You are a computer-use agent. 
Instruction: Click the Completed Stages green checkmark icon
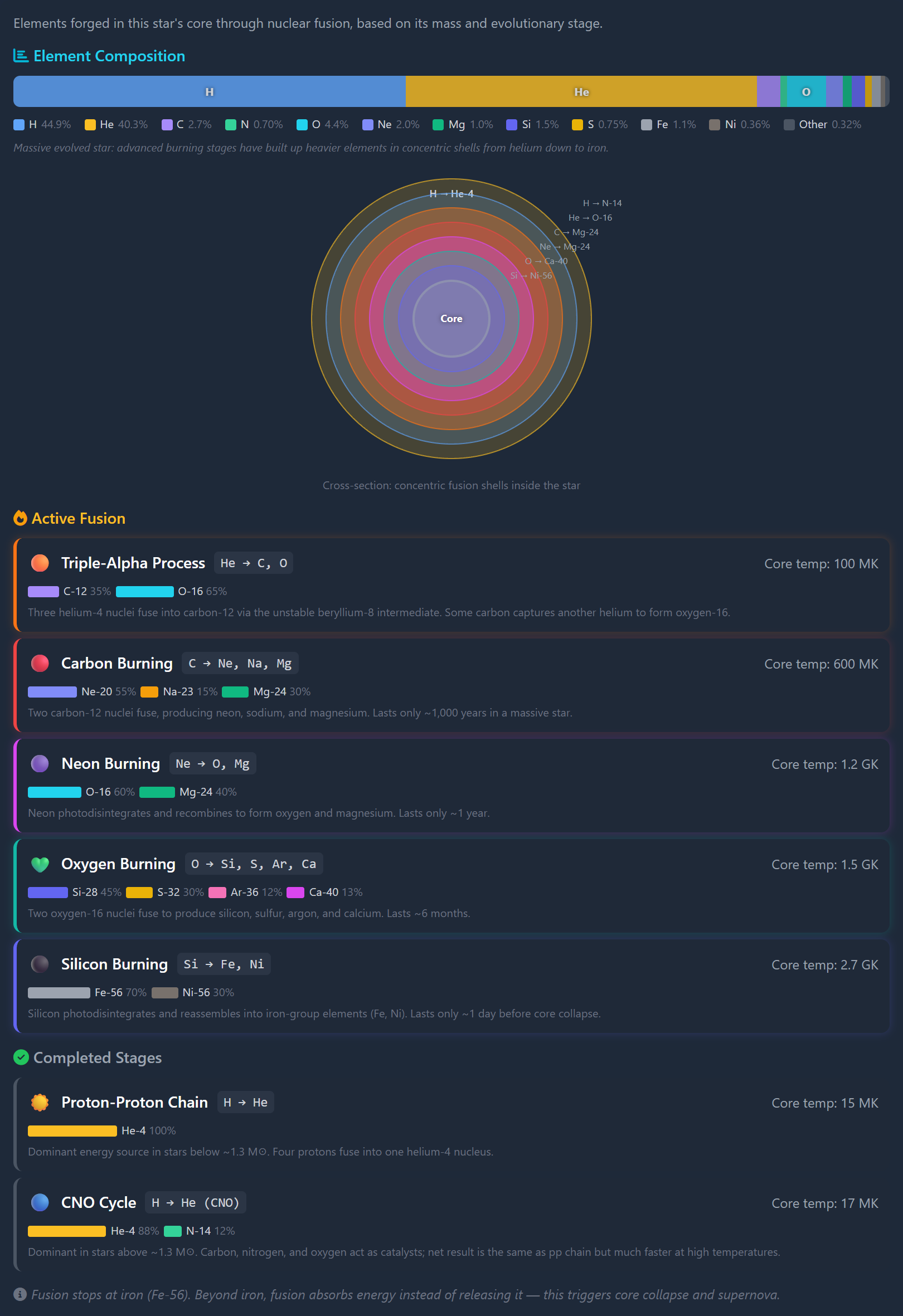21,1057
